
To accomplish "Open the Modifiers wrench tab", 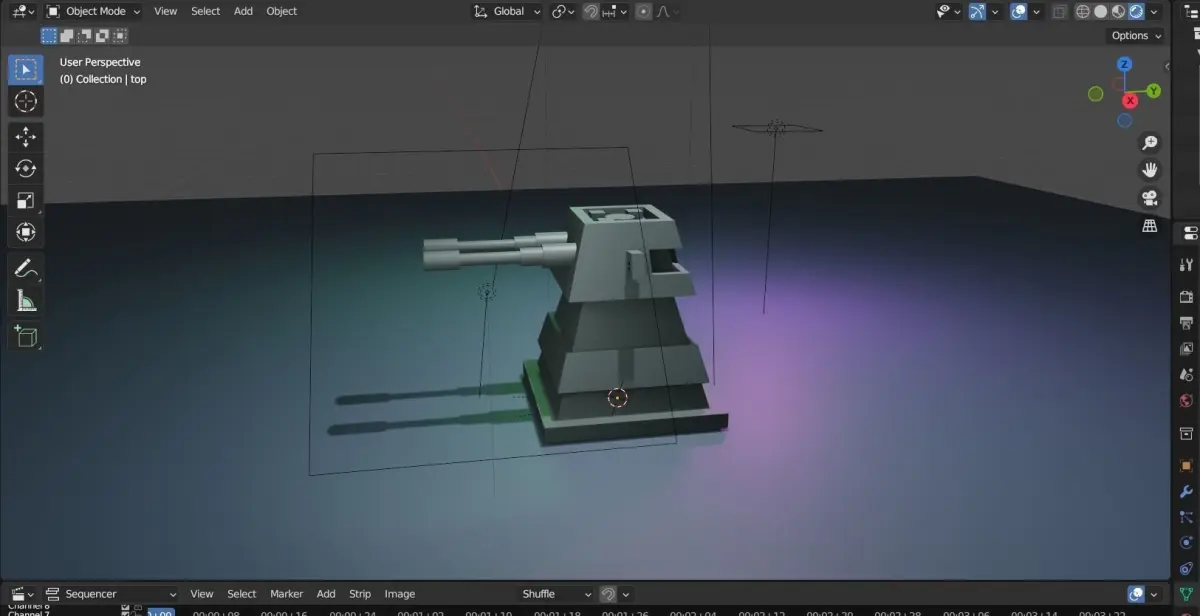I will (1186, 492).
